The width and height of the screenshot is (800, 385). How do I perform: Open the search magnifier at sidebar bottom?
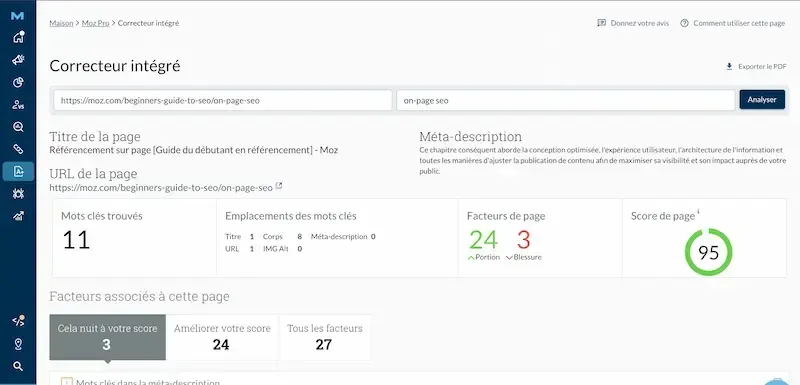click(18, 366)
